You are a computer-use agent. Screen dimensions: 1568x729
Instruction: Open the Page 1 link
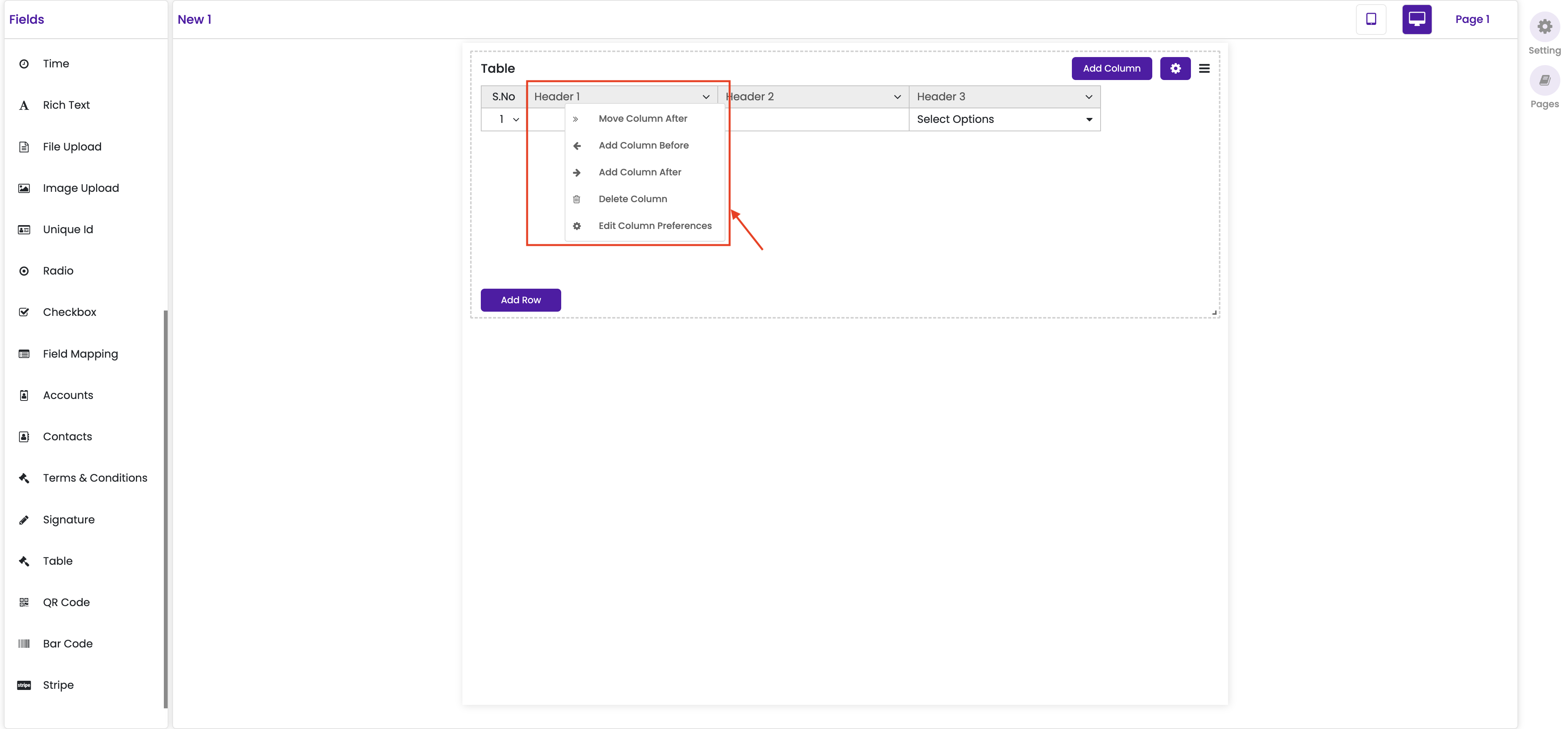[1472, 20]
